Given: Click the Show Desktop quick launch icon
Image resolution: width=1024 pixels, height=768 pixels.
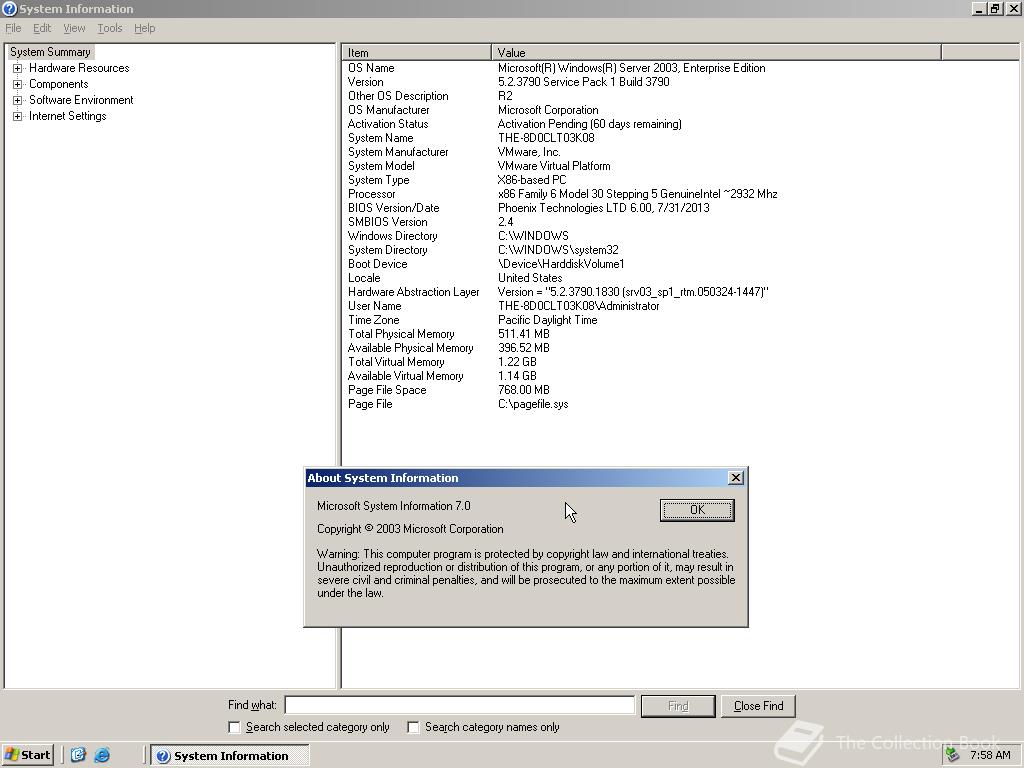Looking at the screenshot, I should (78, 756).
